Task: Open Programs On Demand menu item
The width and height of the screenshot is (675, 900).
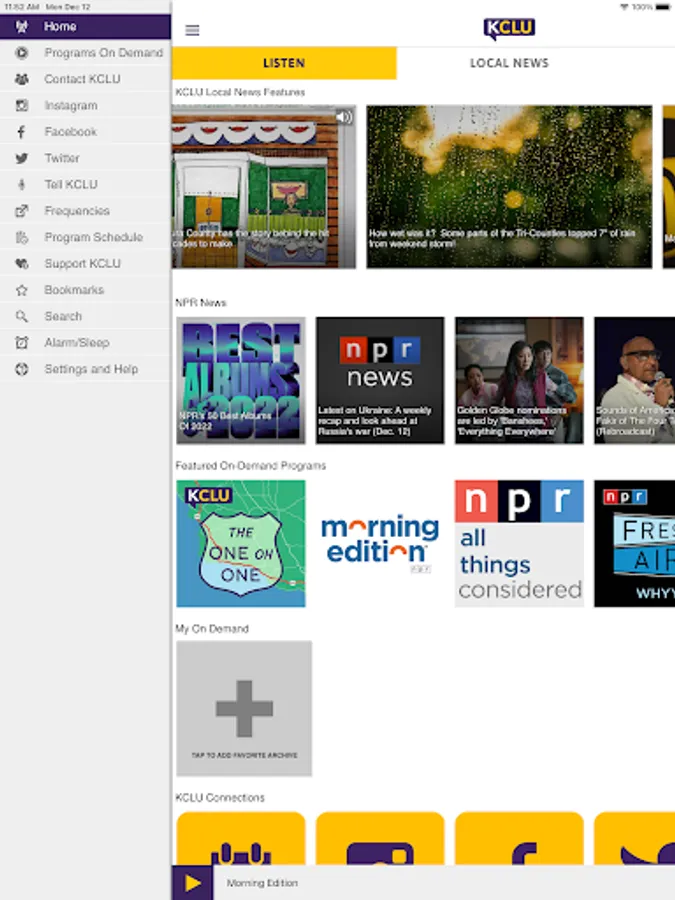Action: [85, 53]
